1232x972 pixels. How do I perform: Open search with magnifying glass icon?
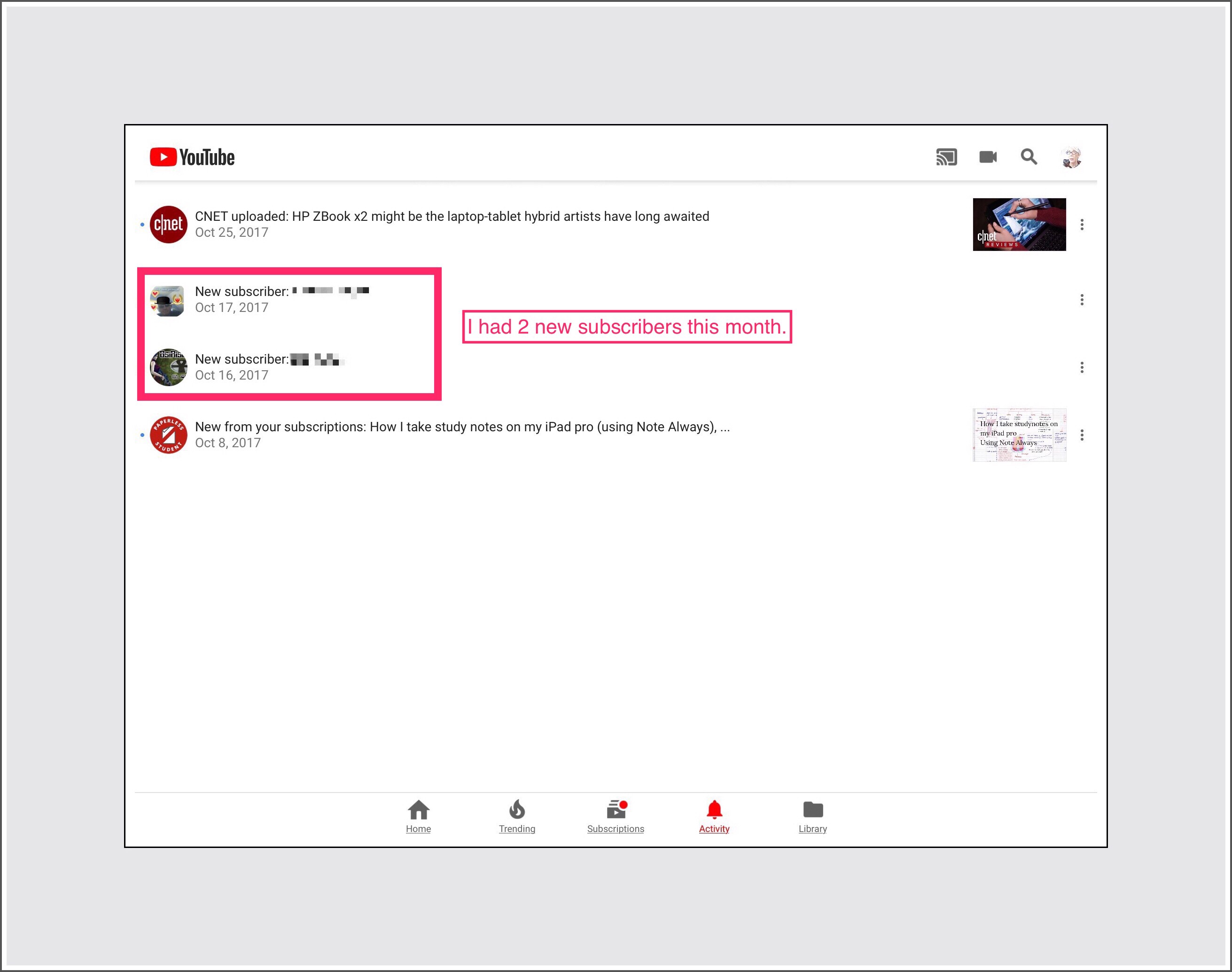click(1029, 156)
